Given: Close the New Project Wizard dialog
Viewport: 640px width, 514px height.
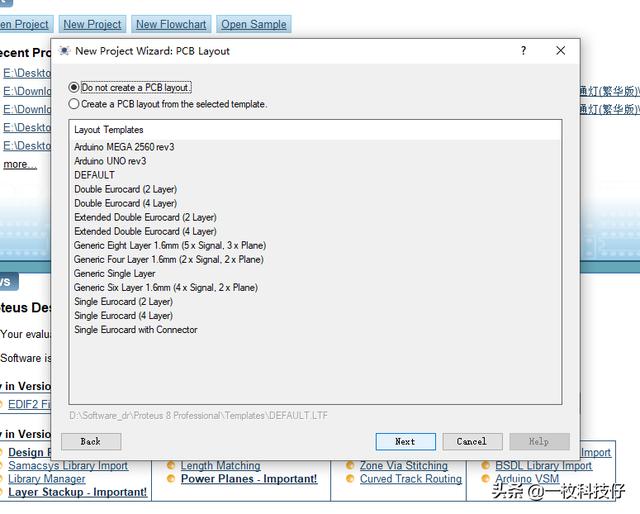Looking at the screenshot, I should (560, 51).
